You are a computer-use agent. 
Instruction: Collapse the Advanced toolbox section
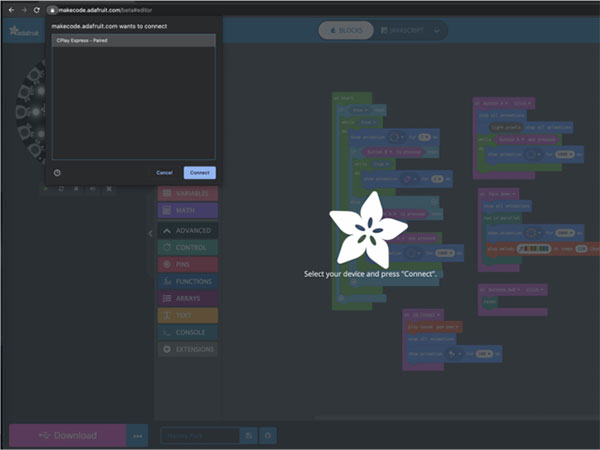(187, 230)
